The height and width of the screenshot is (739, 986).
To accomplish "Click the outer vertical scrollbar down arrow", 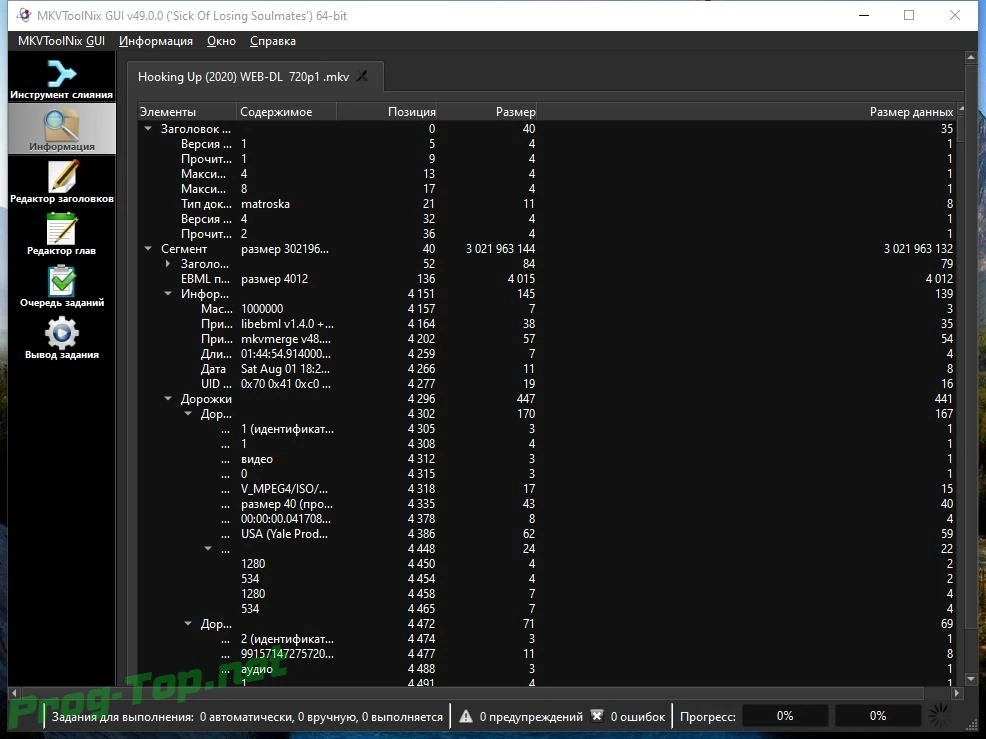I will 970,679.
